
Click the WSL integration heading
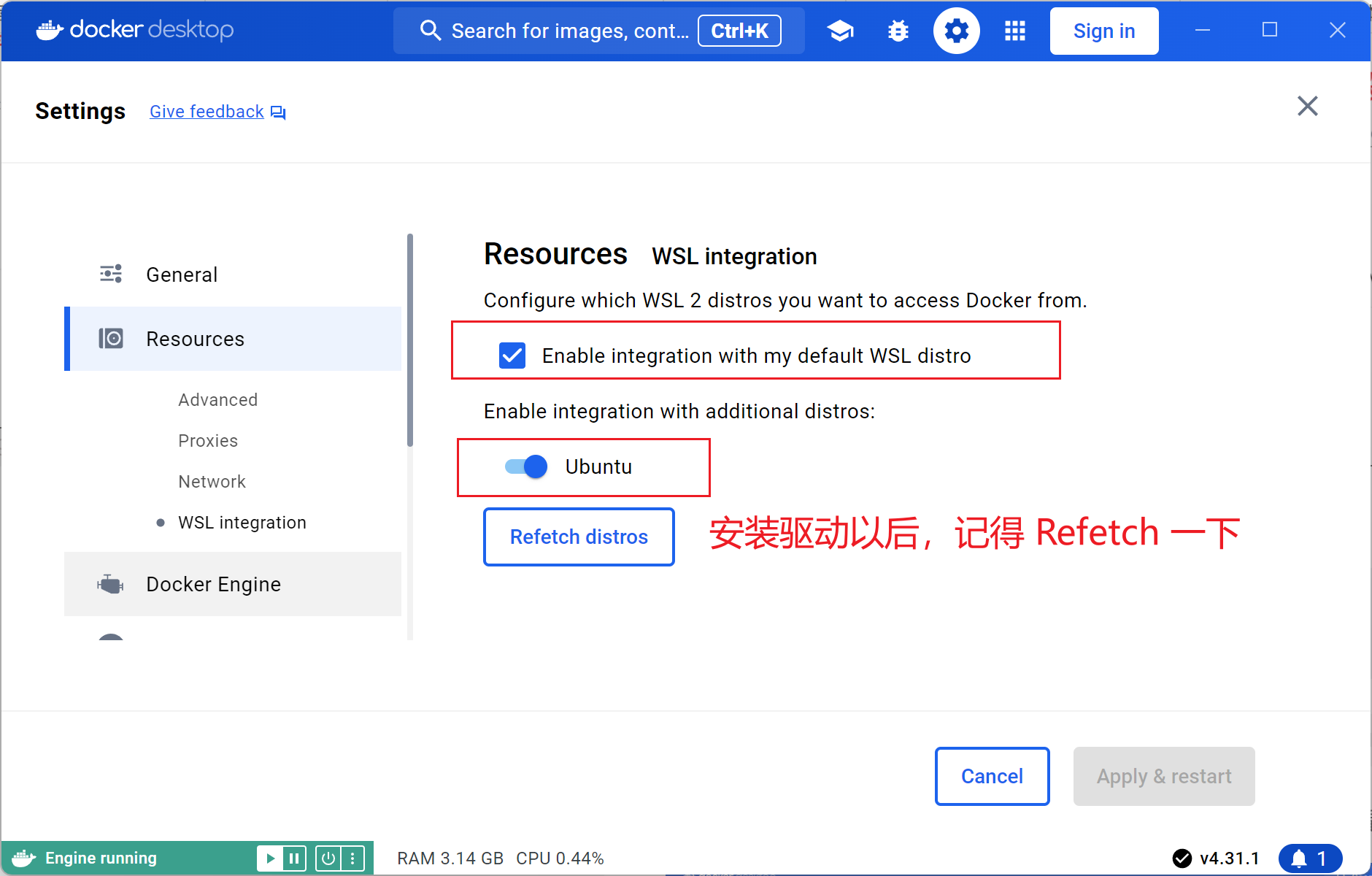pyautogui.click(x=734, y=256)
